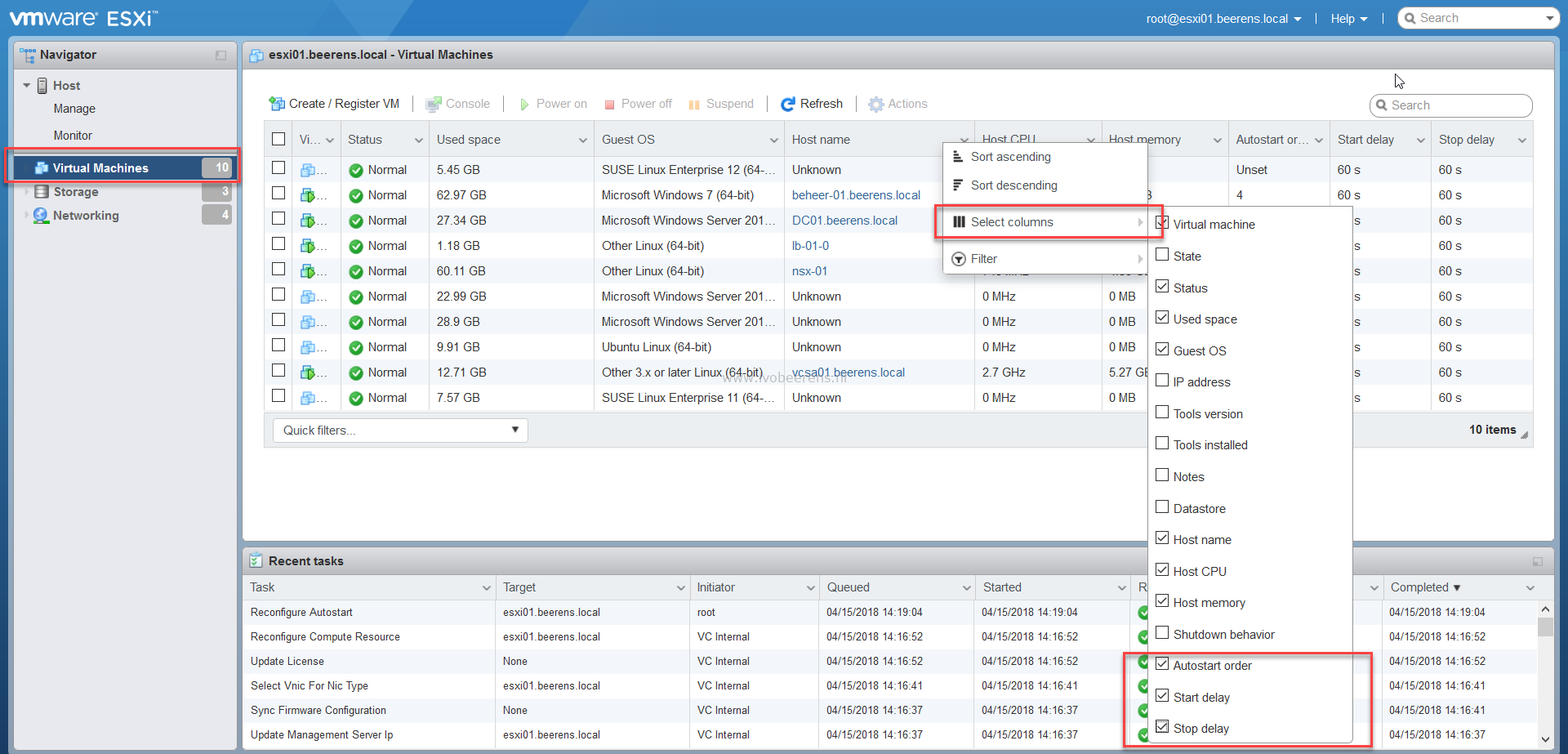1568x754 pixels.
Task: Uncheck the Stop delay column
Action: pos(1162,726)
